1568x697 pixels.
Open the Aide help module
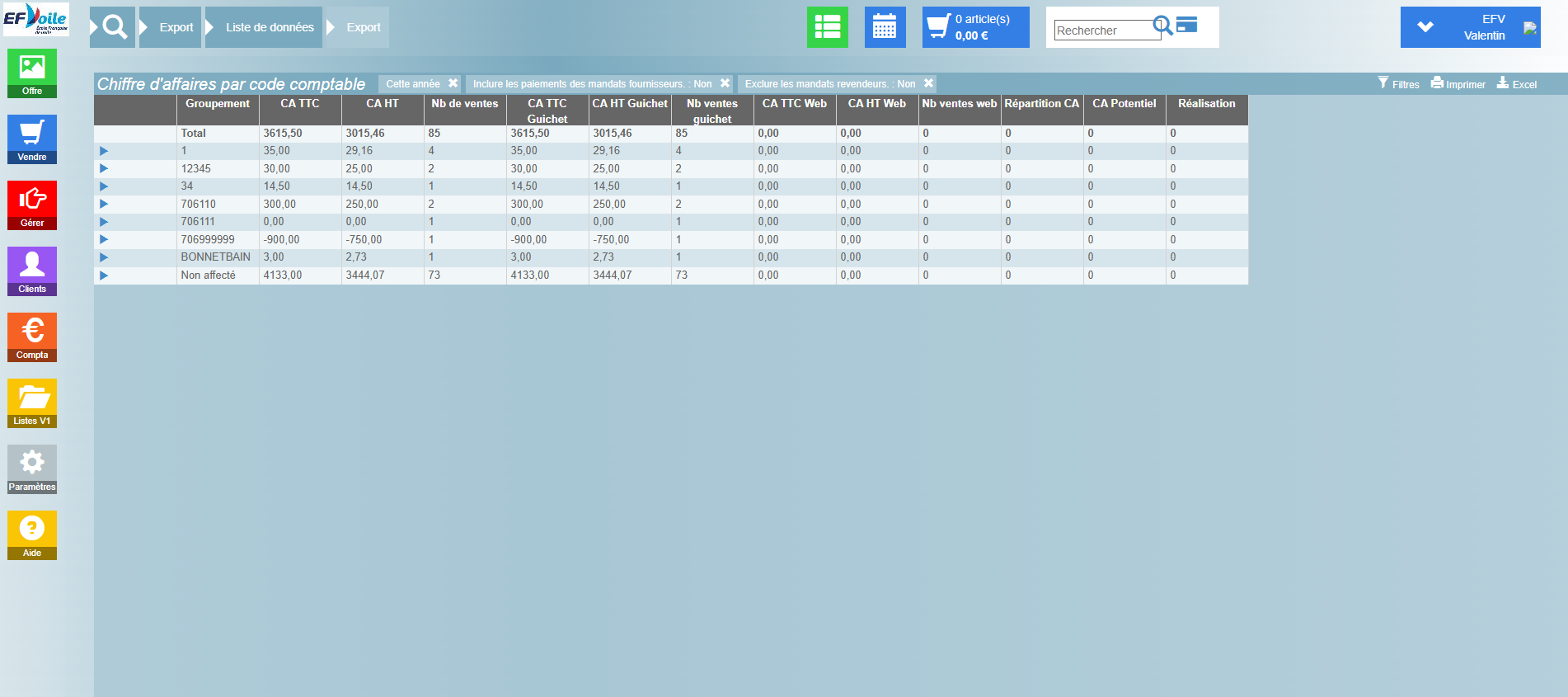coord(32,535)
